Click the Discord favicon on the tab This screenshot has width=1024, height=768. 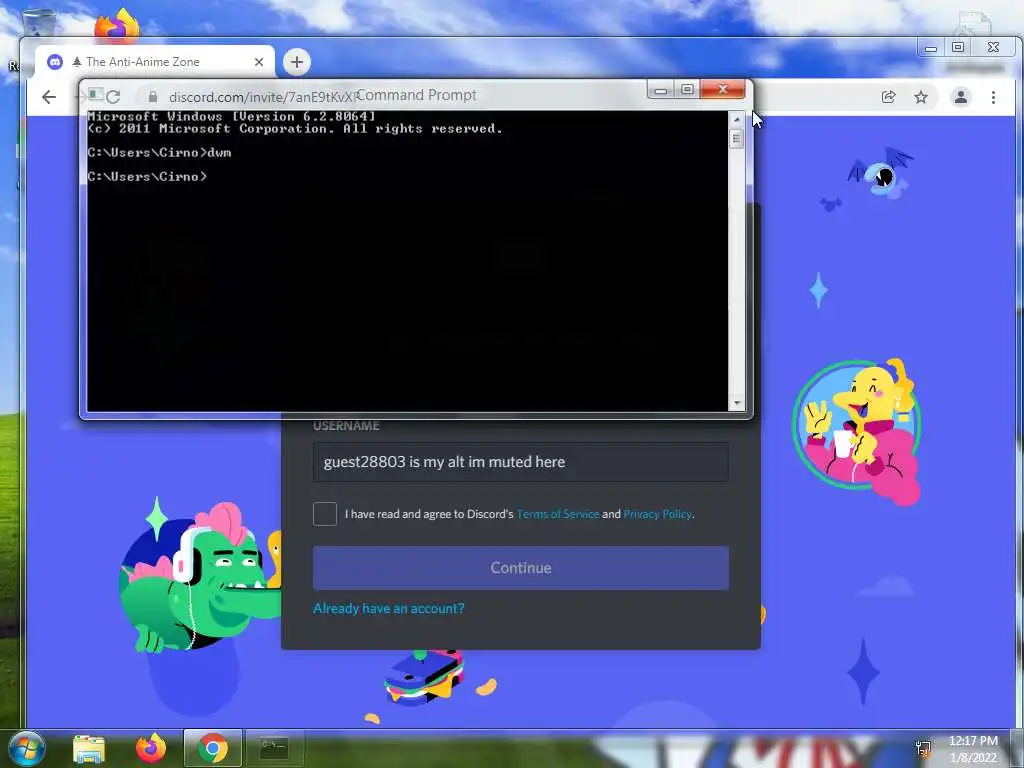(x=55, y=62)
